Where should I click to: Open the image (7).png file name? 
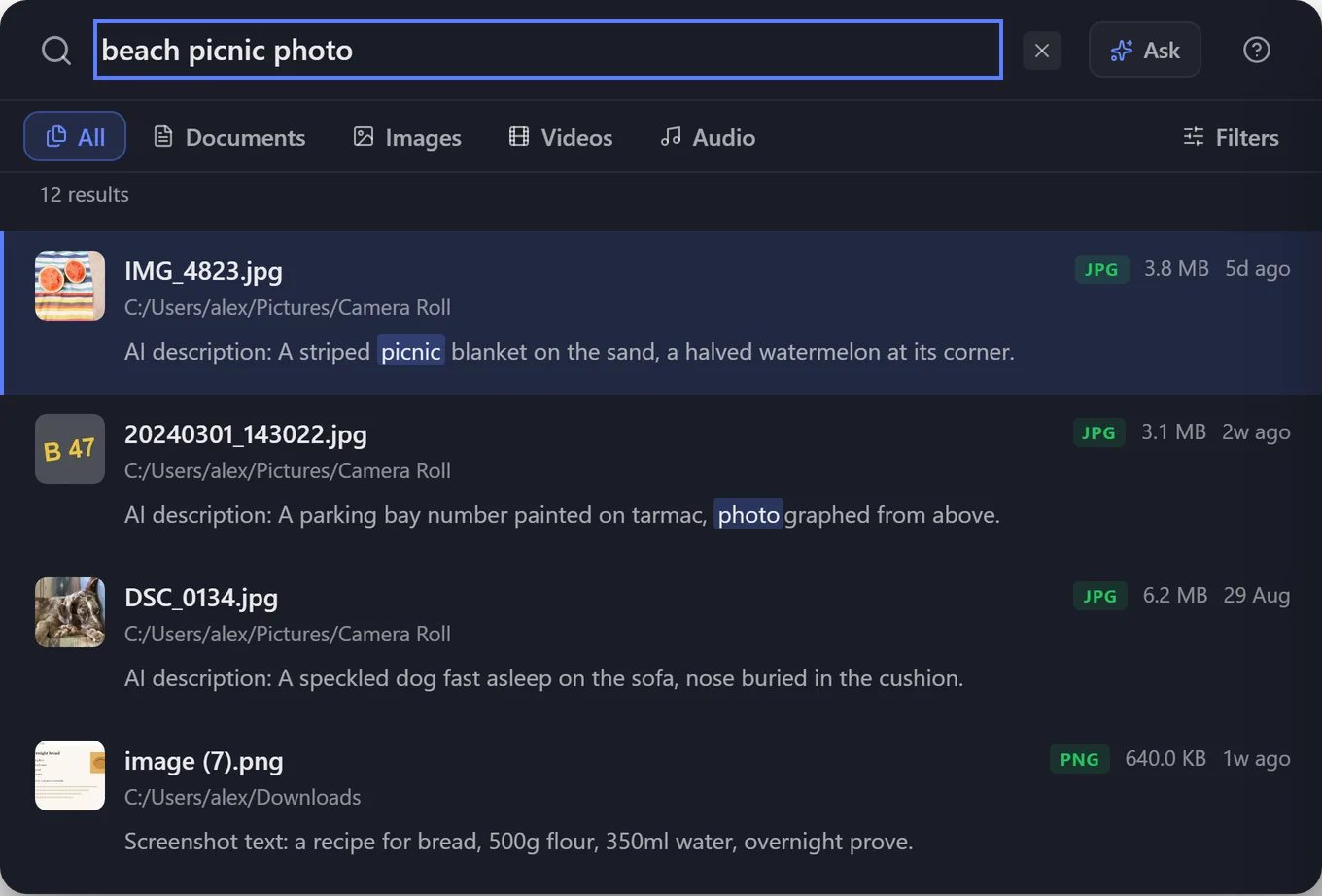click(204, 760)
